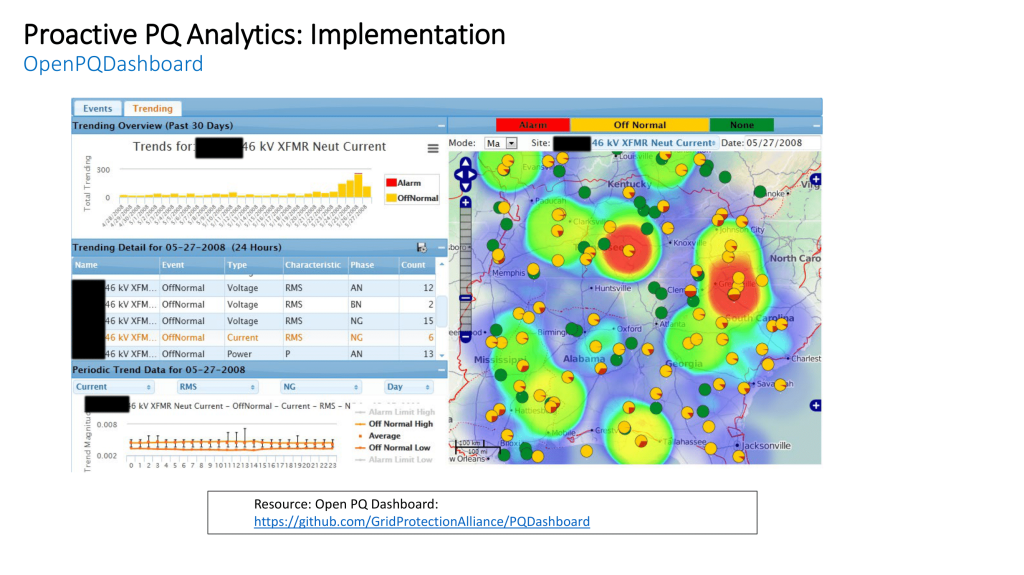Pan the map right with the arrow control
The width and height of the screenshot is (1024, 575).
[x=474, y=177]
